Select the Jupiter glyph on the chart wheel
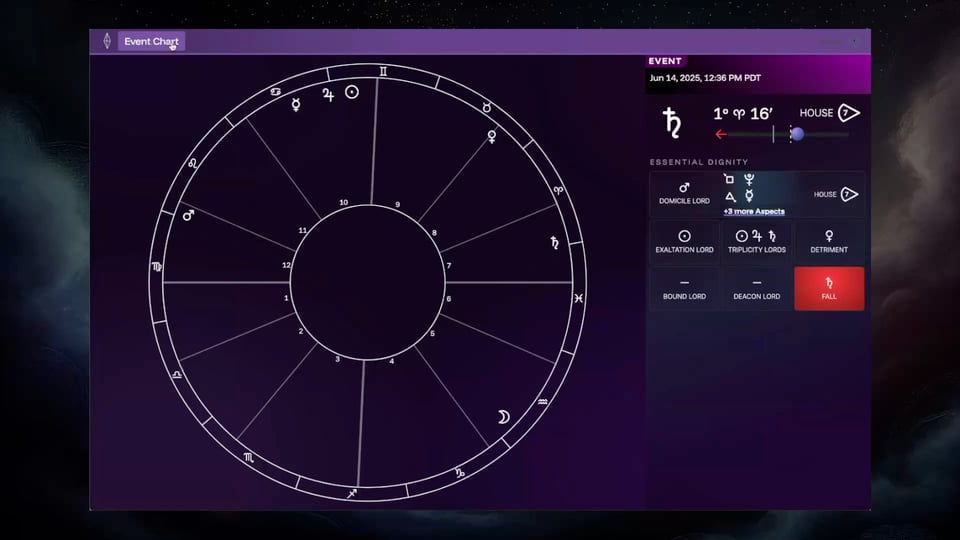The image size is (960, 540). 327,95
